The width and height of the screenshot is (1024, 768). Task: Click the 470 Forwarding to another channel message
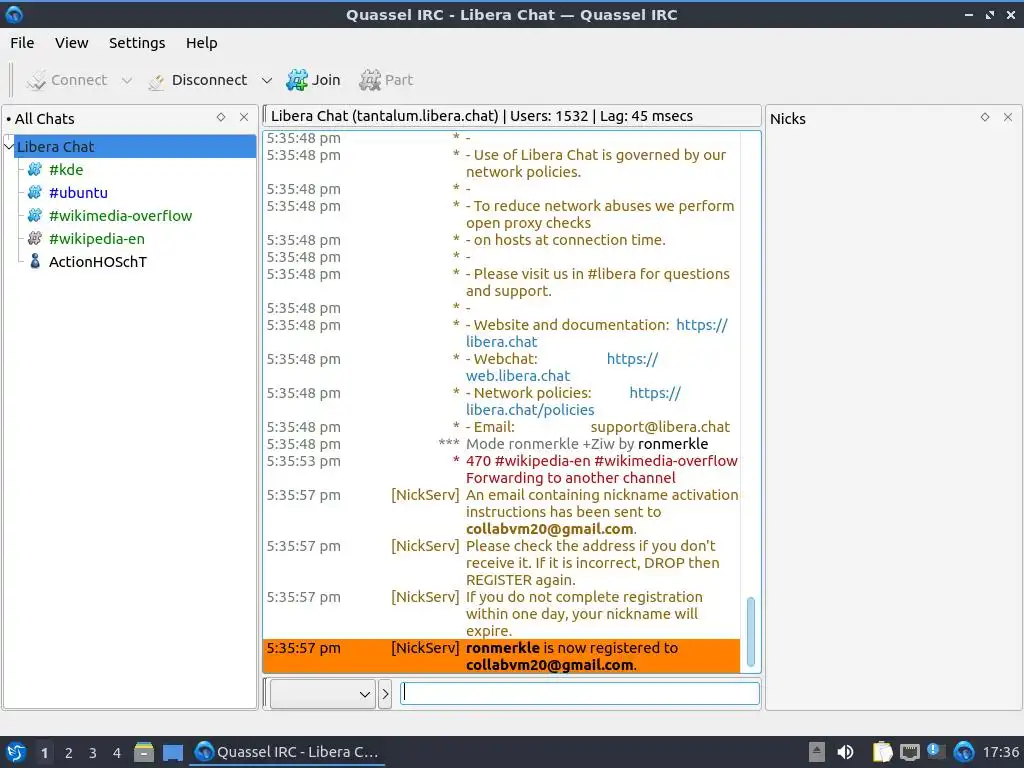(x=601, y=470)
